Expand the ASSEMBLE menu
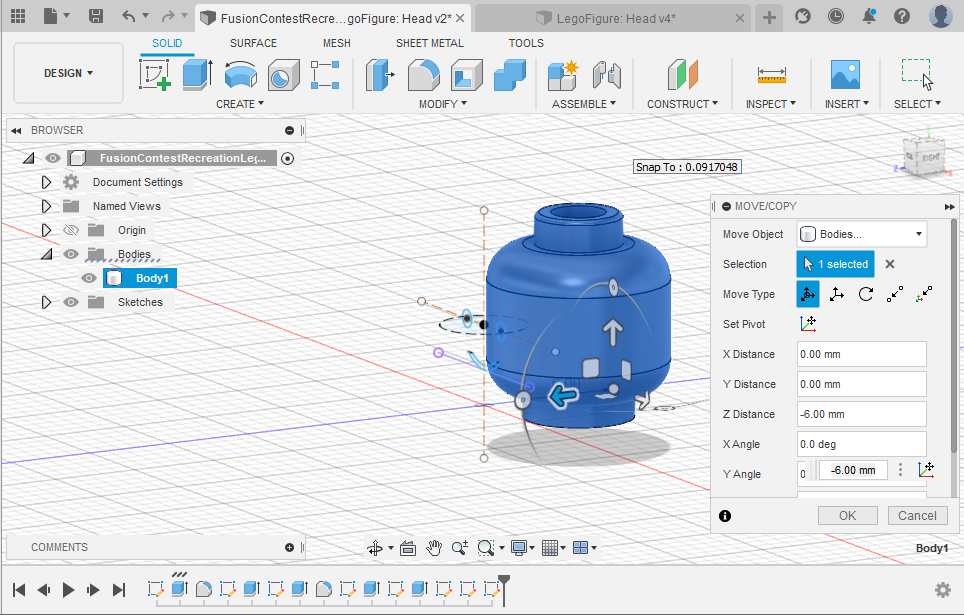Screen dimensions: 964x615 click(x=583, y=104)
